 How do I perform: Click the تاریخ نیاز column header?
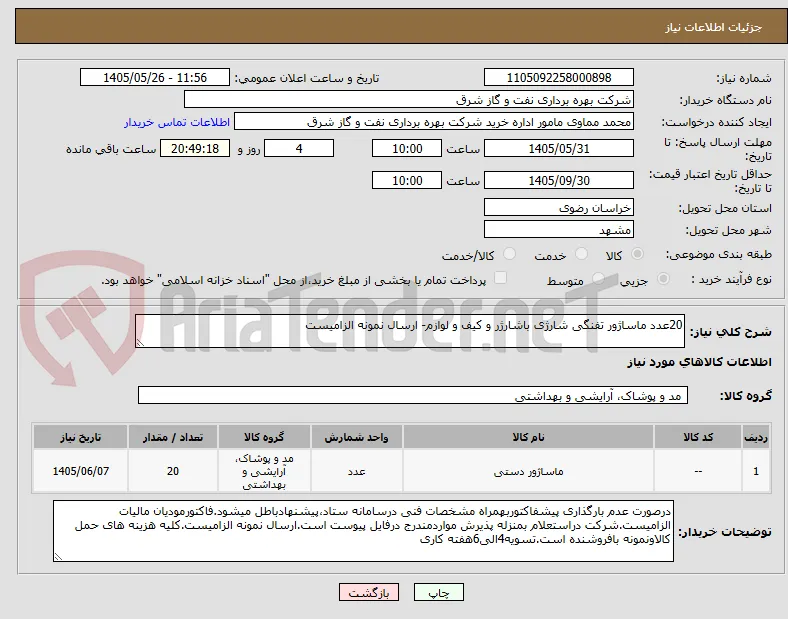[x=80, y=437]
